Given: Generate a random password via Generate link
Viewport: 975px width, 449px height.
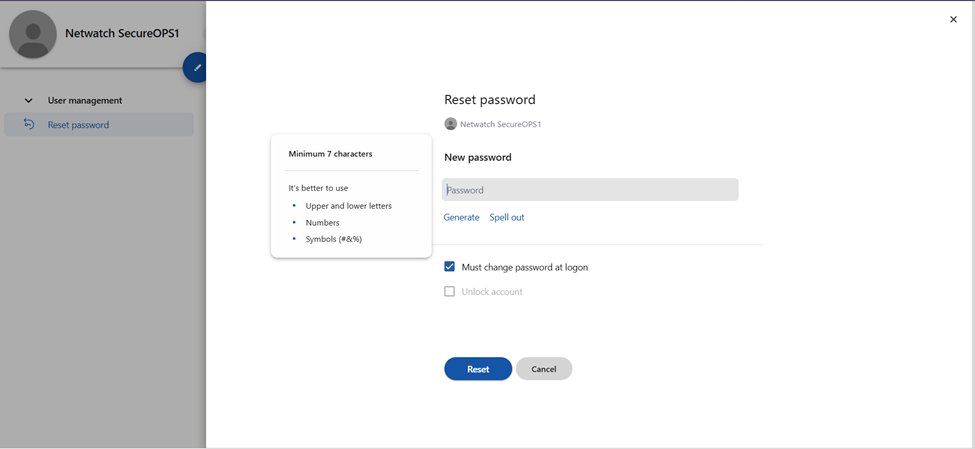Looking at the screenshot, I should coord(461,217).
